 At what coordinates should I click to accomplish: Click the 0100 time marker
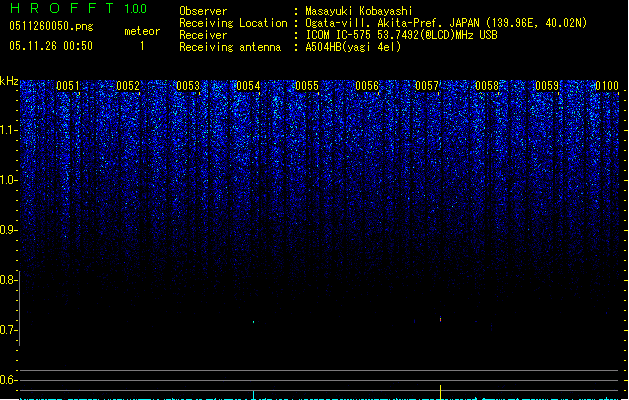607,86
